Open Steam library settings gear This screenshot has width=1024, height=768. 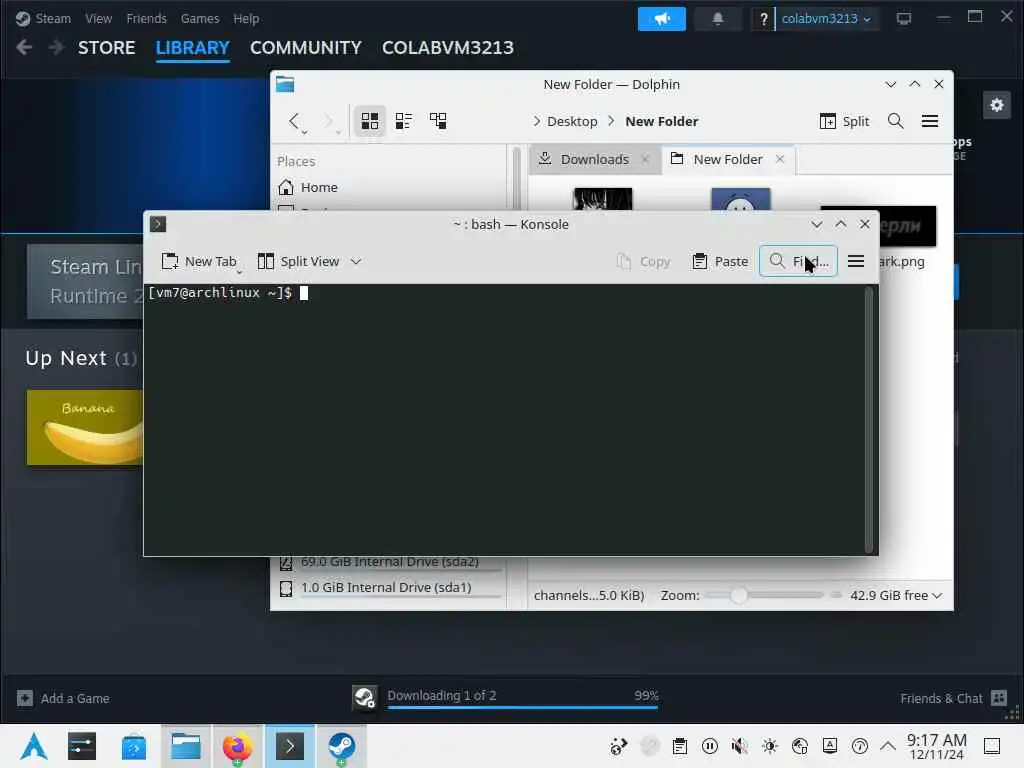(997, 105)
